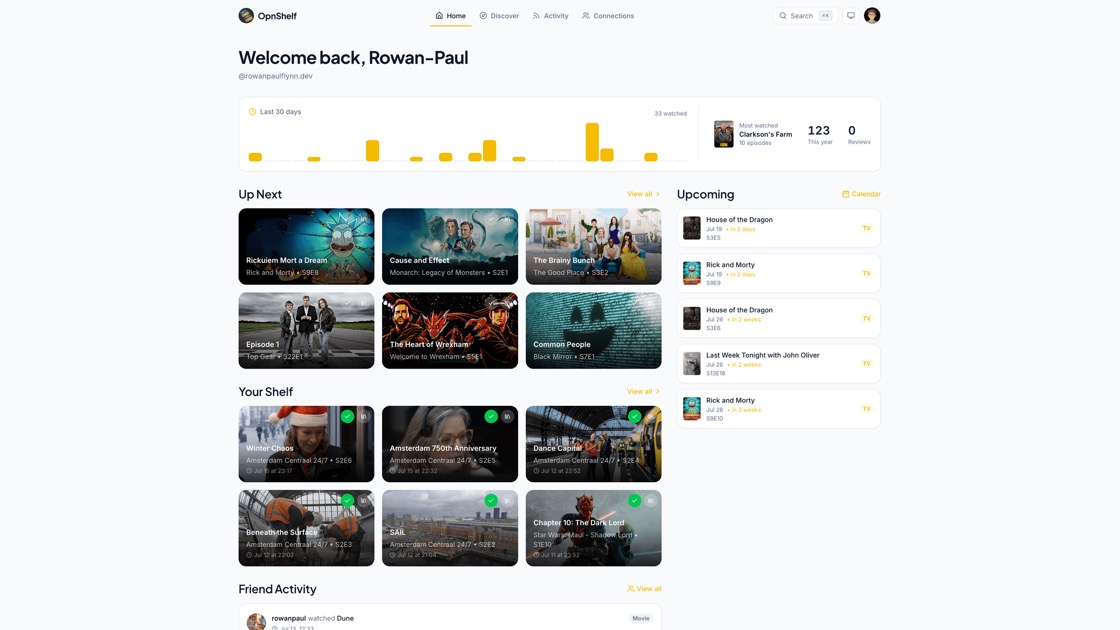Open the user profile avatar menu

[x=871, y=16]
